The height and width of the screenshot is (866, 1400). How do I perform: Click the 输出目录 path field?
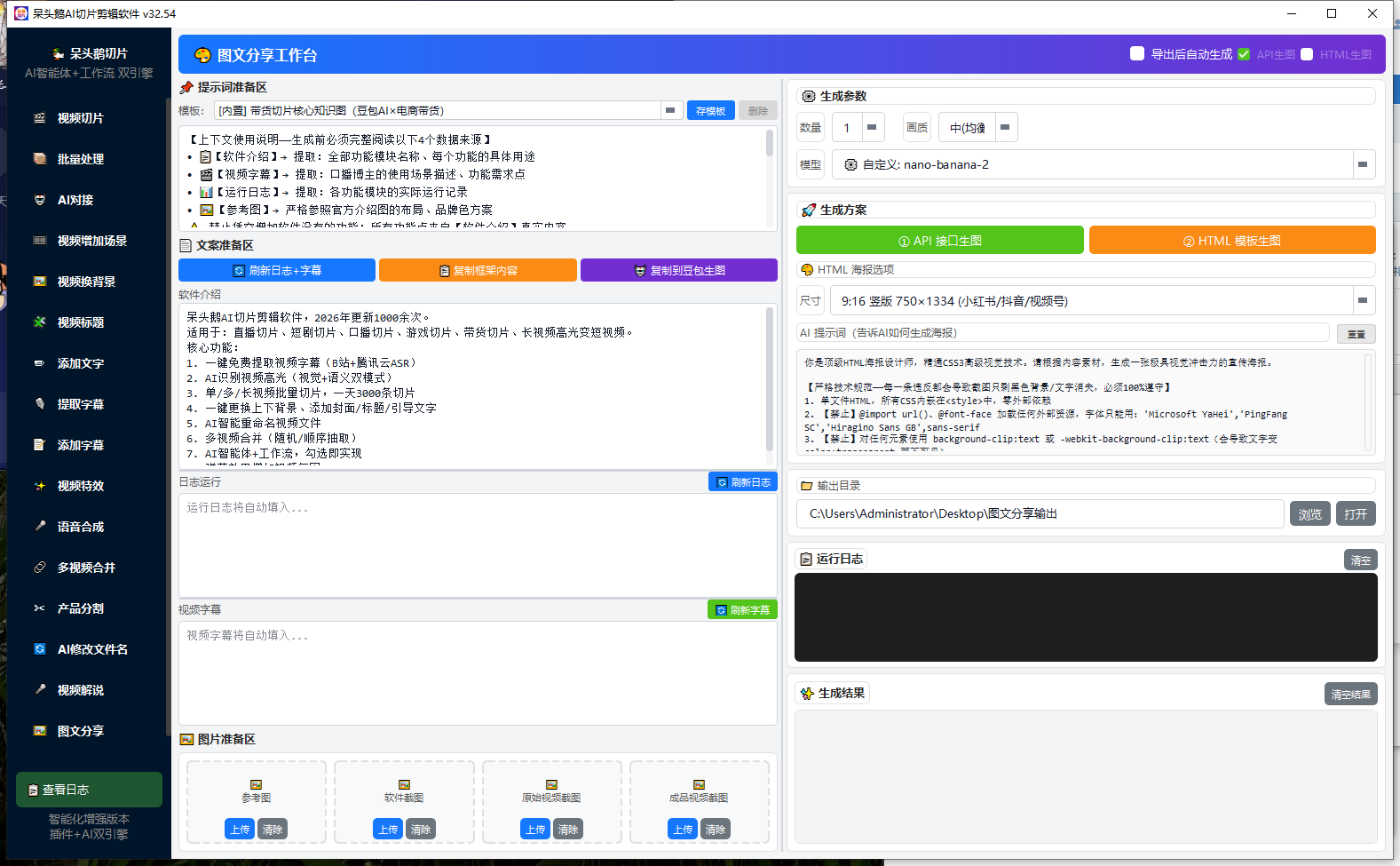click(1040, 513)
